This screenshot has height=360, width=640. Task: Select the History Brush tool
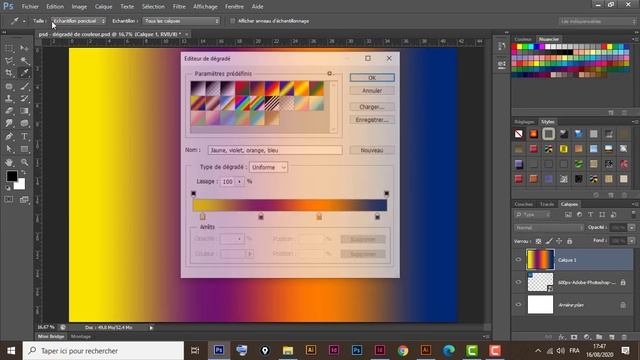[x=24, y=98]
